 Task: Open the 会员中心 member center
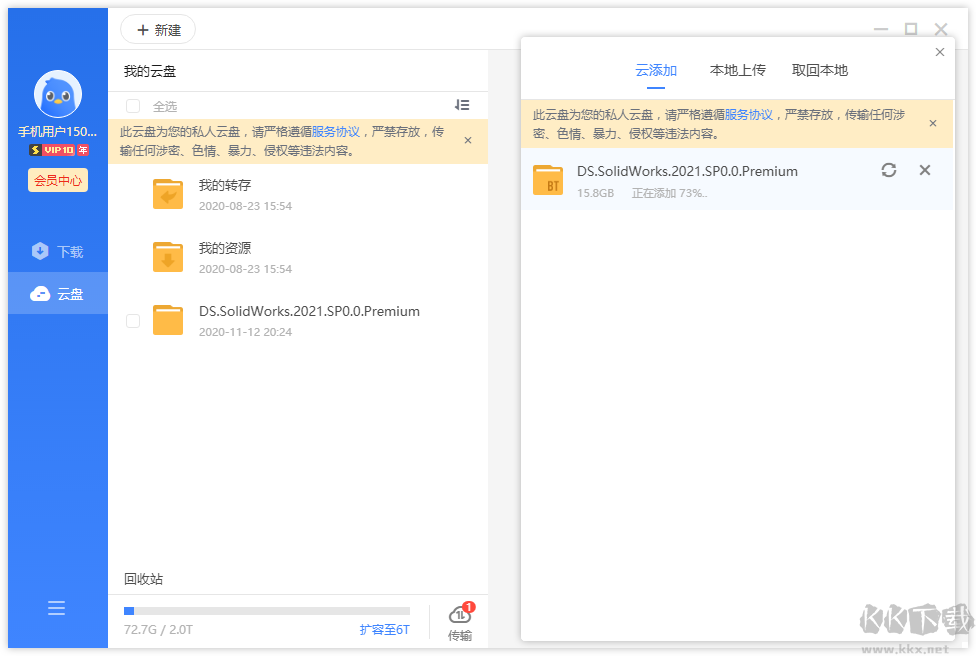click(56, 181)
